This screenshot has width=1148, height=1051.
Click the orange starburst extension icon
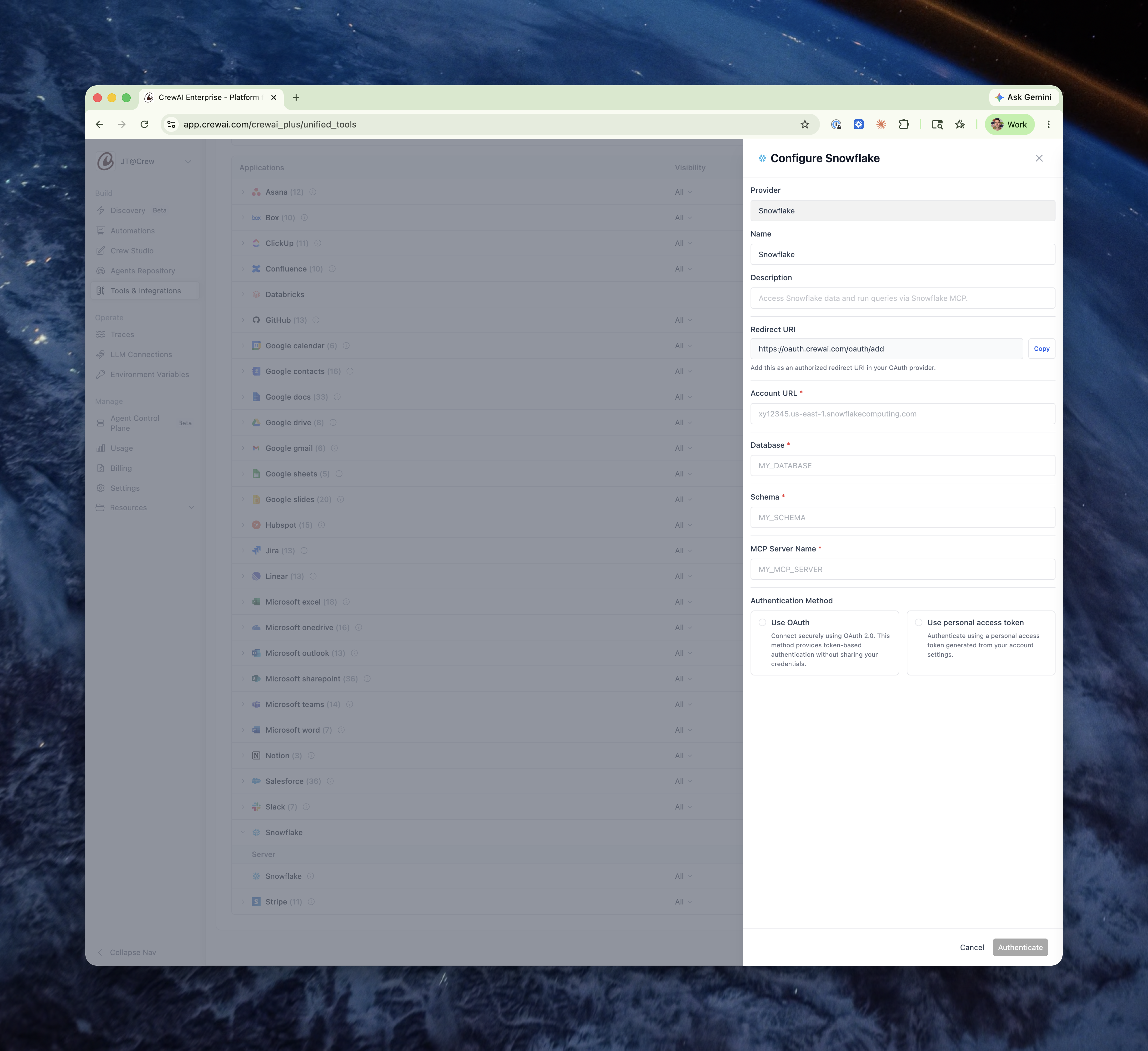(x=881, y=124)
